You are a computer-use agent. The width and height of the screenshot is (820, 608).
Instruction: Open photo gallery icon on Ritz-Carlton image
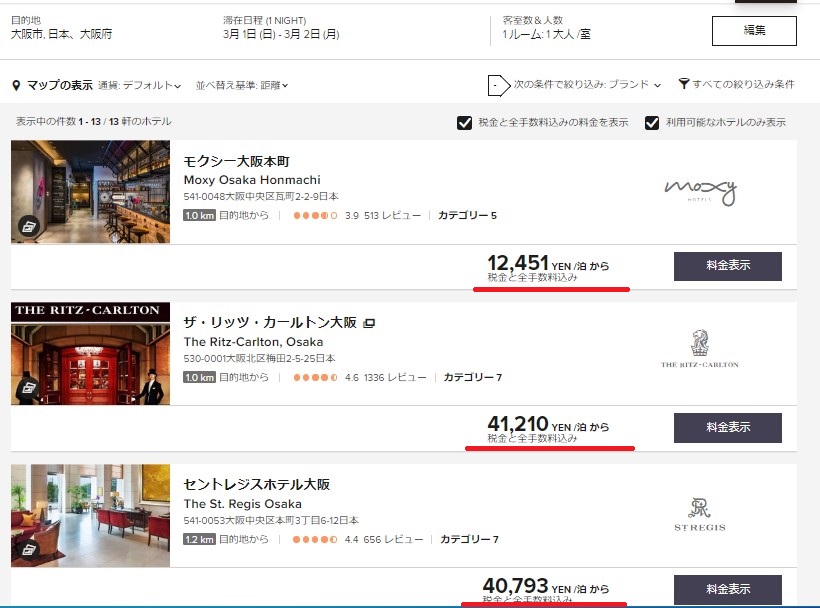(x=29, y=388)
